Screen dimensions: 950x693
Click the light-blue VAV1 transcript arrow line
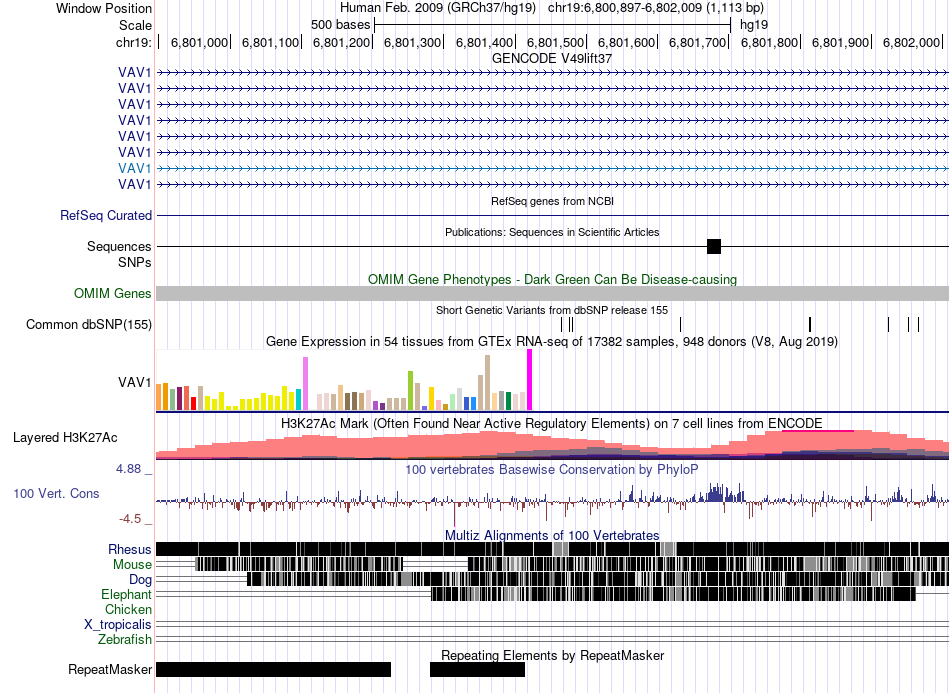coord(553,168)
